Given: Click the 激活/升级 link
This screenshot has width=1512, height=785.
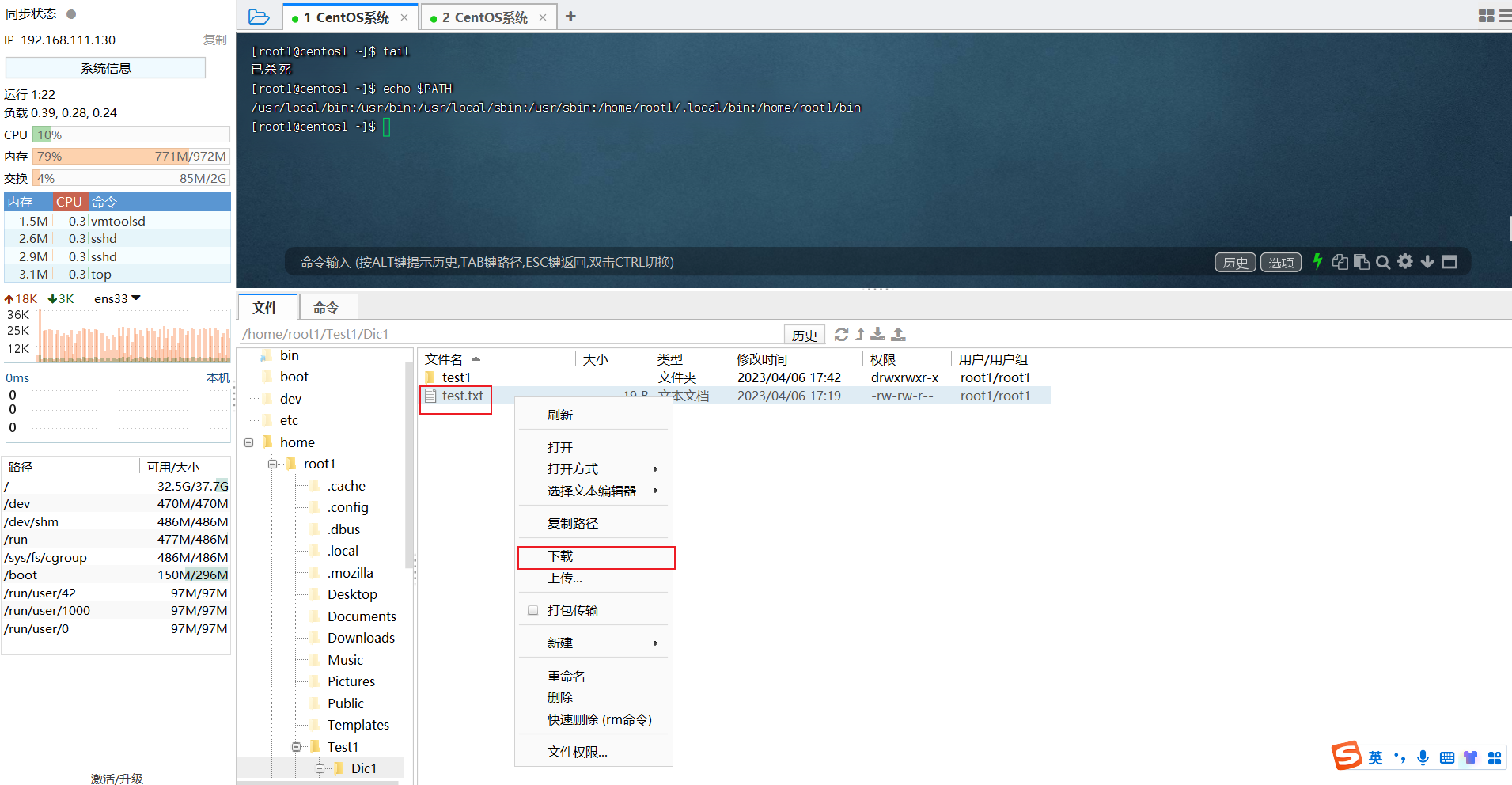Looking at the screenshot, I should click(116, 779).
